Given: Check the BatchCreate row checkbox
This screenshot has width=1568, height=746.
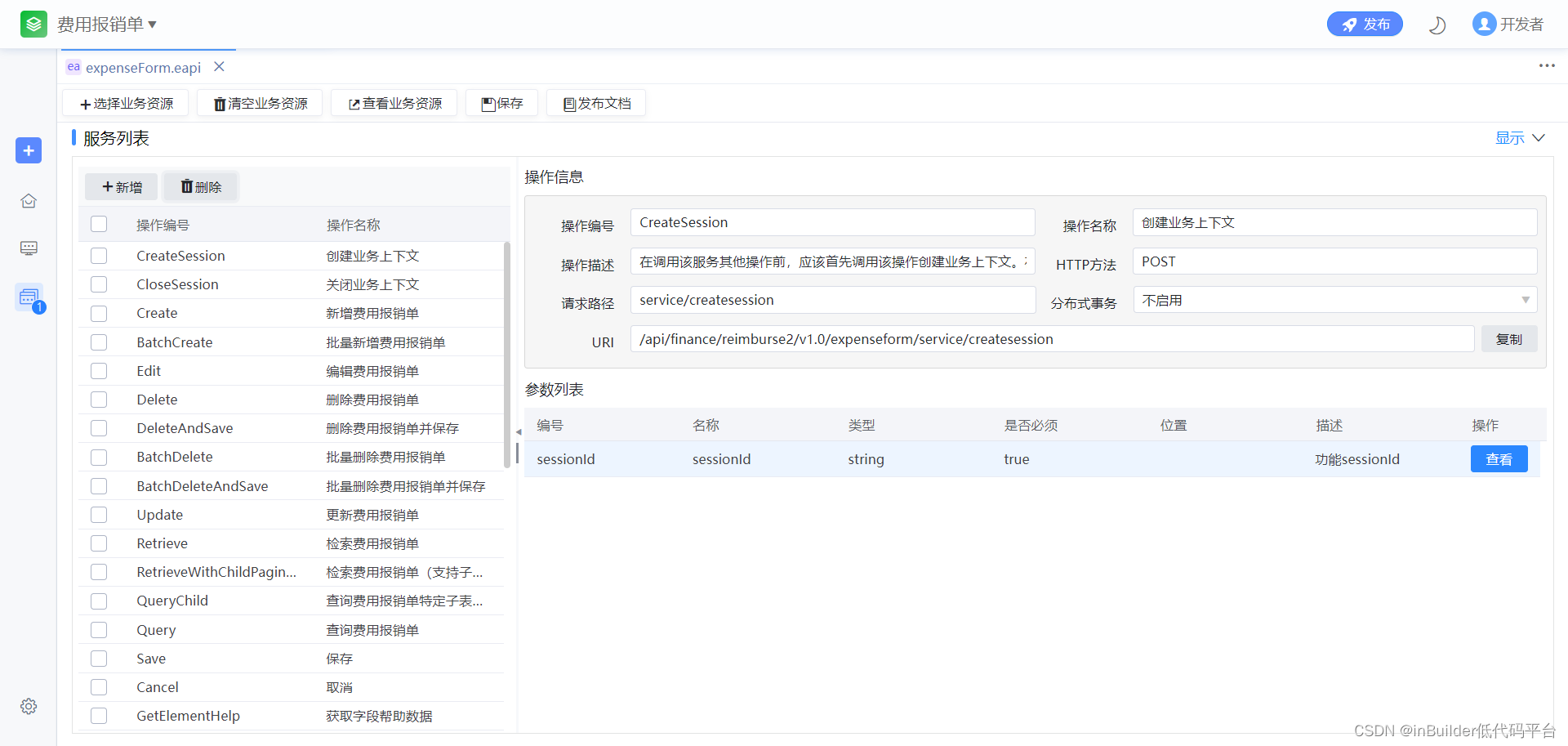Looking at the screenshot, I should point(99,342).
